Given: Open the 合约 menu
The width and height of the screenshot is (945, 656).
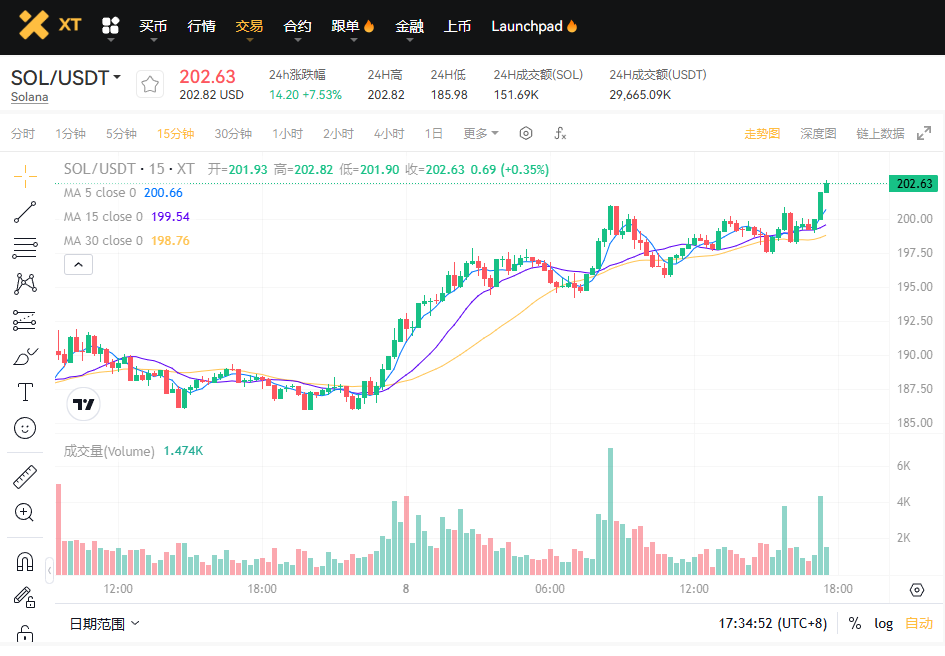Looking at the screenshot, I should [297, 26].
